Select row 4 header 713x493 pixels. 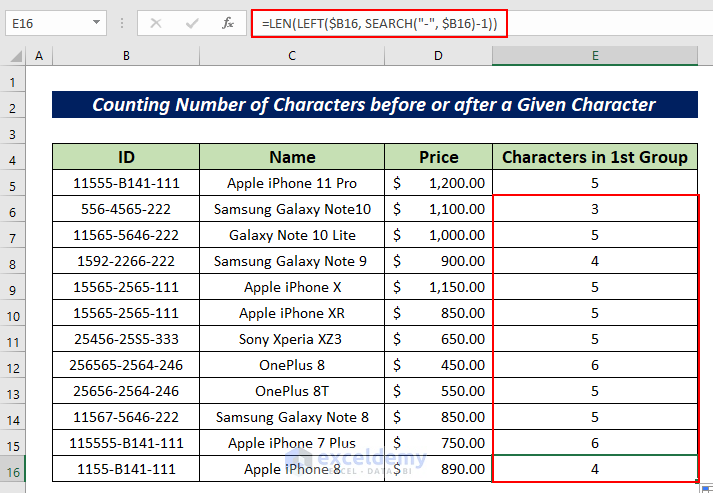pyautogui.click(x=14, y=157)
